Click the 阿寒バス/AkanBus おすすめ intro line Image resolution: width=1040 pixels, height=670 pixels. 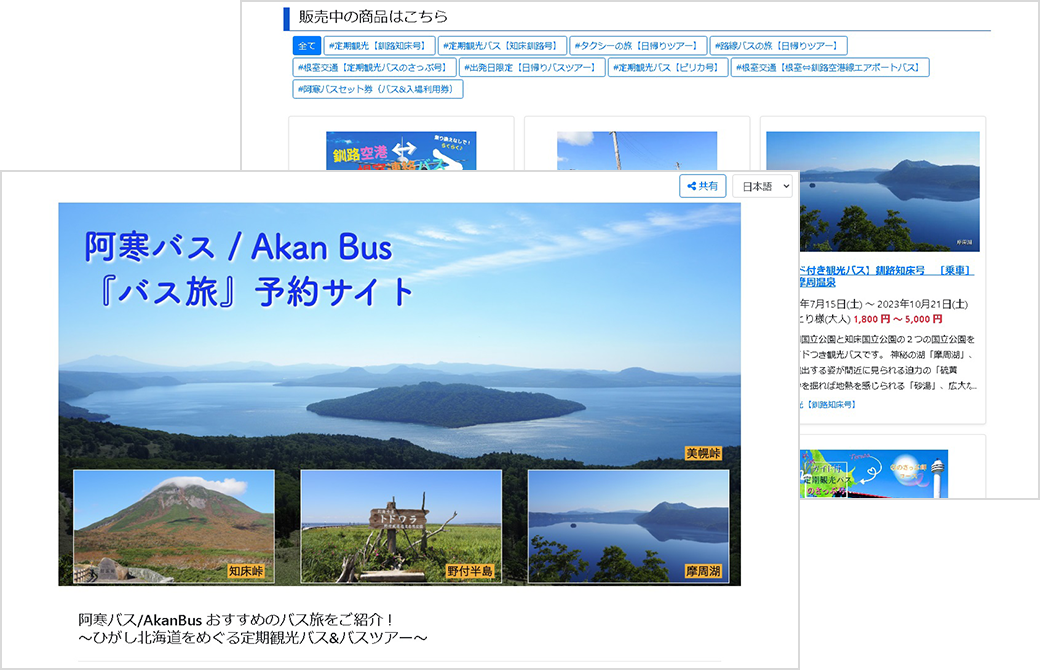(x=236, y=620)
